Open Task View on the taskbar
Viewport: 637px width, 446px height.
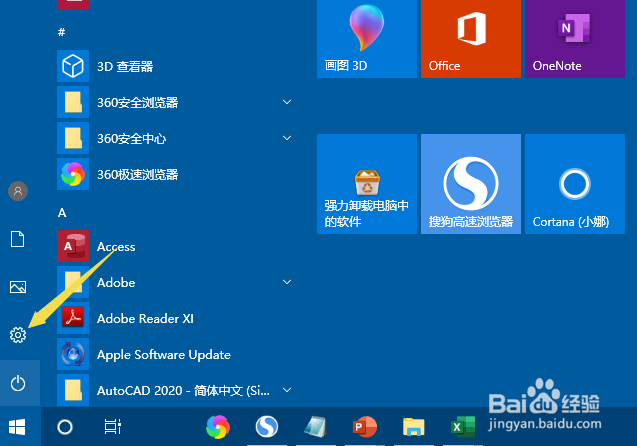click(113, 427)
